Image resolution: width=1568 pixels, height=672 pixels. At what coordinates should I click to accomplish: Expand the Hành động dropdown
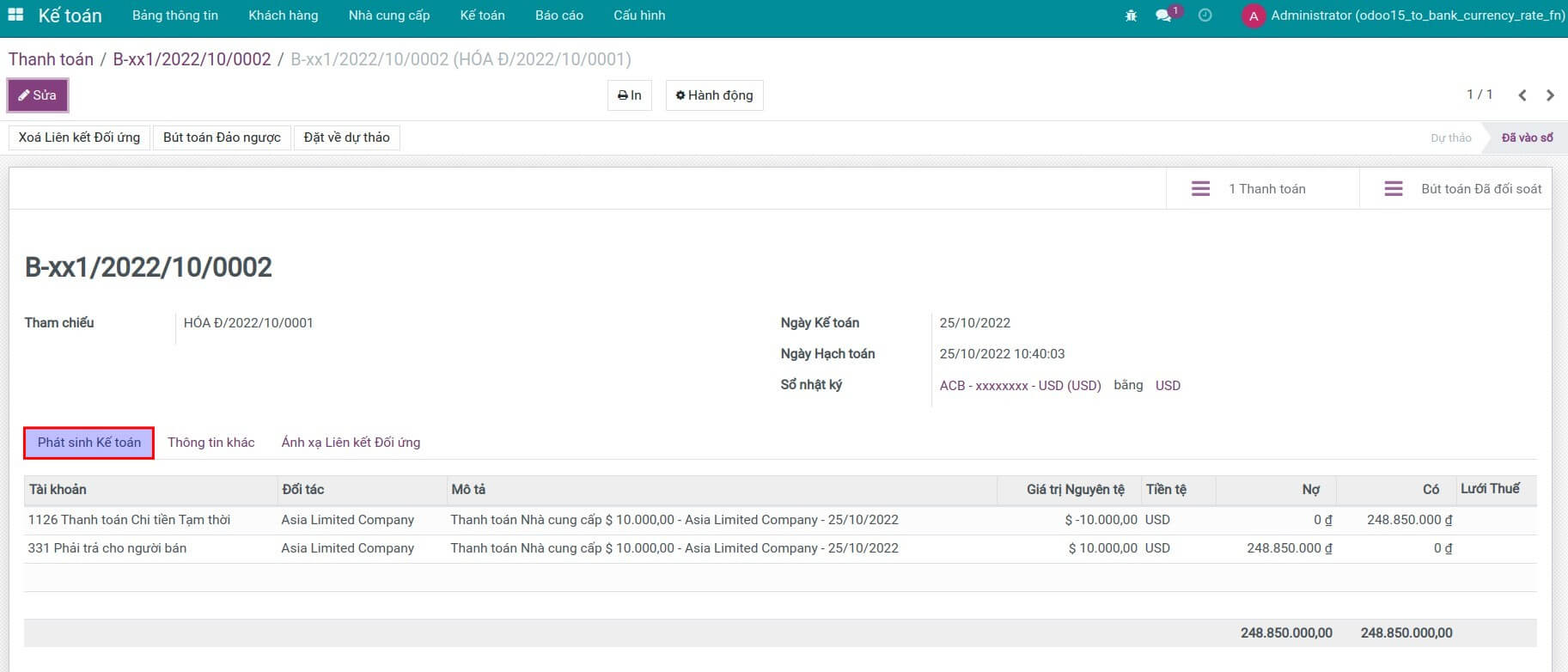pos(714,95)
